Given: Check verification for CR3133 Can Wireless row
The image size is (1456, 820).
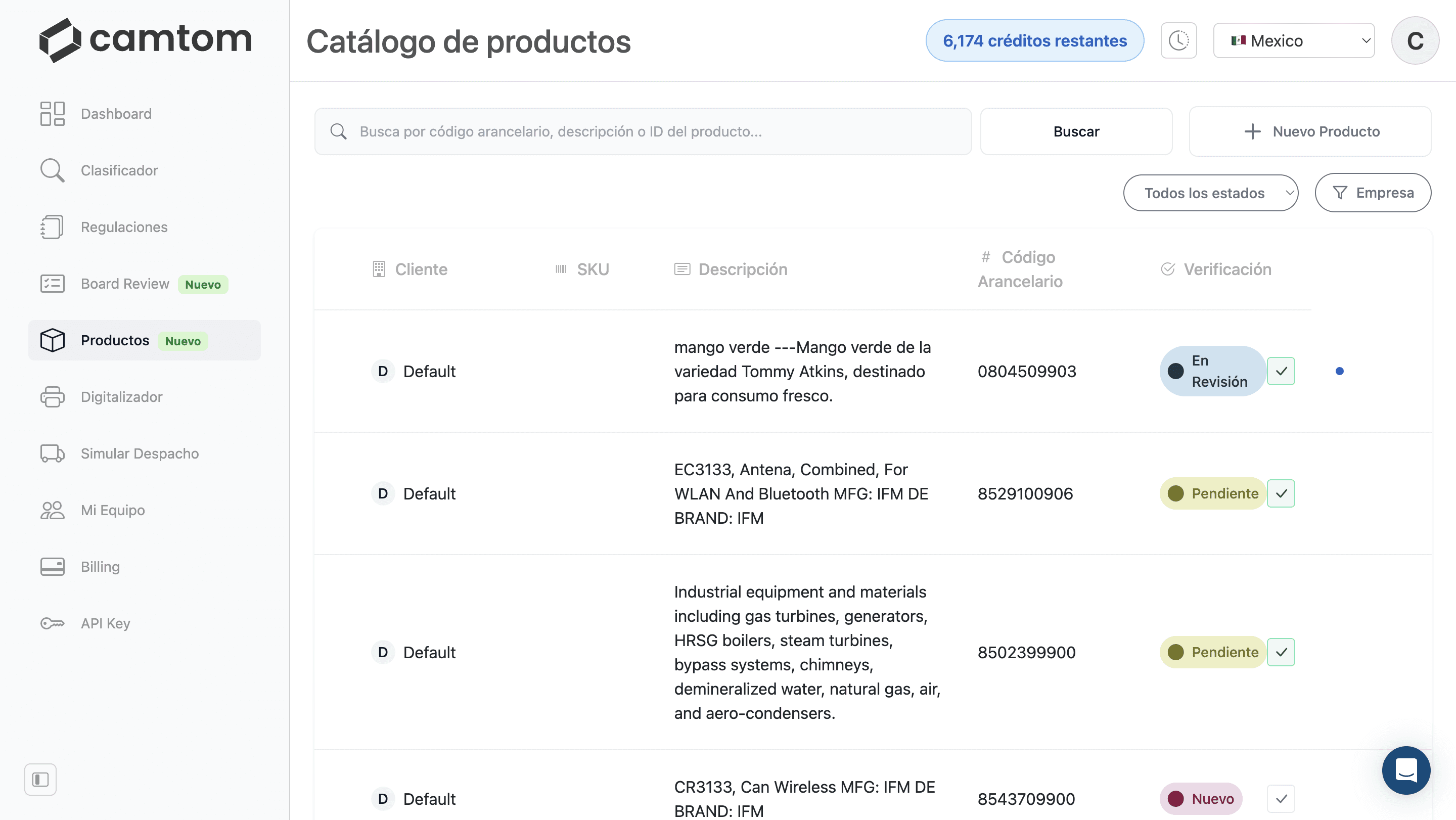Looking at the screenshot, I should 1281,799.
